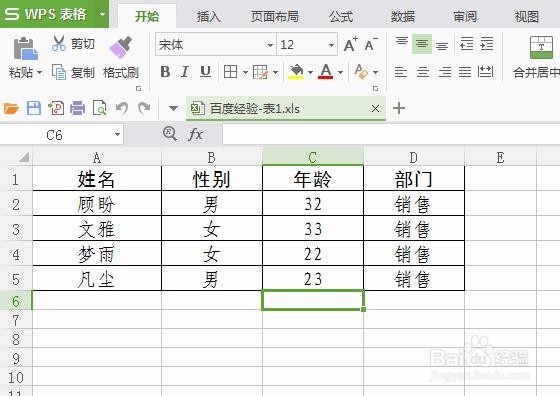Click the Paste clipboard icon

coord(25,48)
